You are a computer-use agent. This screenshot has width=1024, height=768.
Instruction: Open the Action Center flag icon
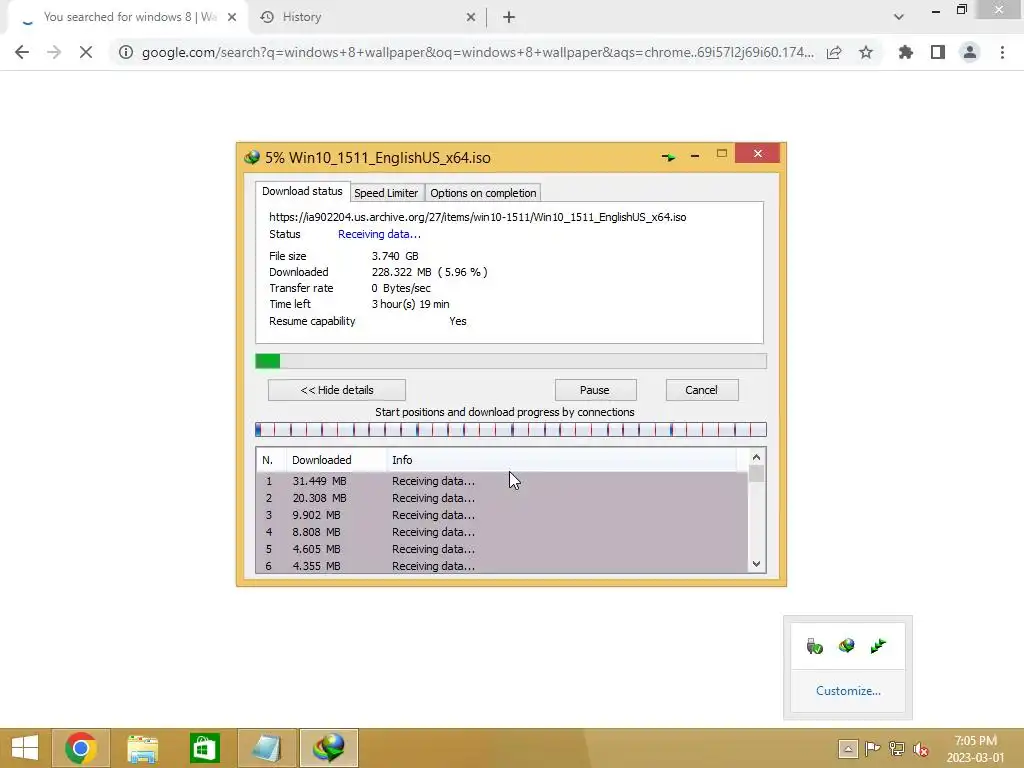click(872, 748)
